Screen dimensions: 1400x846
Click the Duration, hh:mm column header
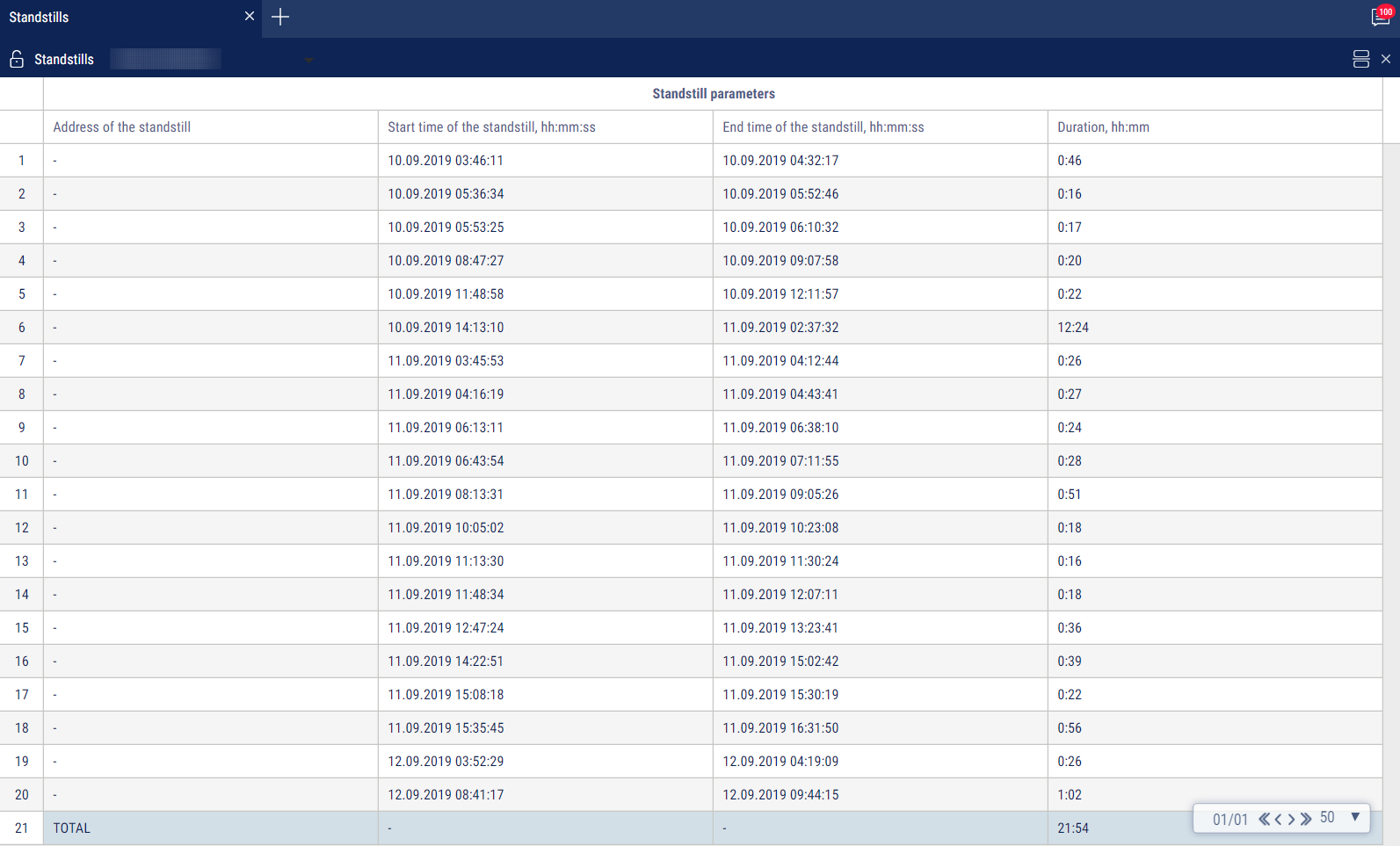[x=1215, y=127]
